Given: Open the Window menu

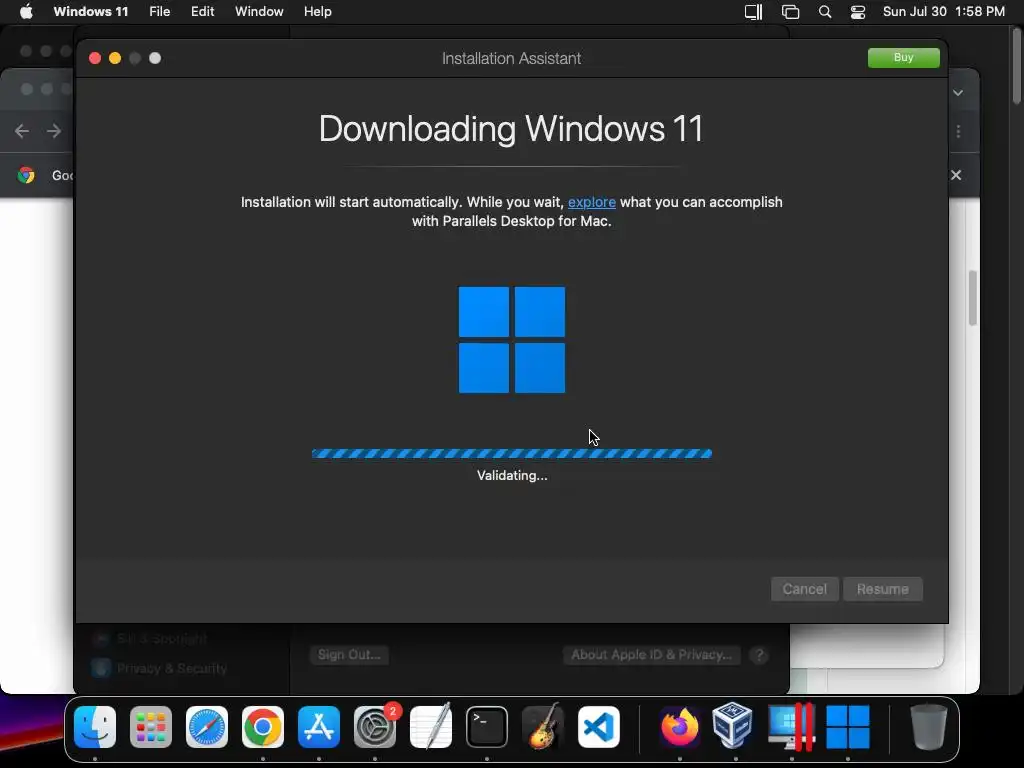Looking at the screenshot, I should click(x=259, y=12).
